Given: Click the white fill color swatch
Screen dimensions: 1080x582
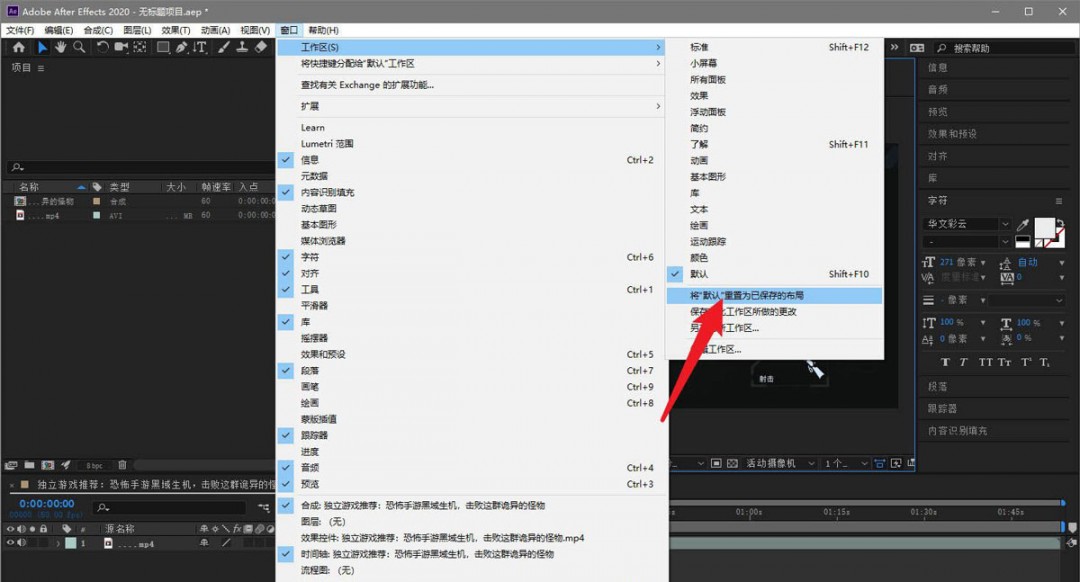Looking at the screenshot, I should [x=1045, y=227].
